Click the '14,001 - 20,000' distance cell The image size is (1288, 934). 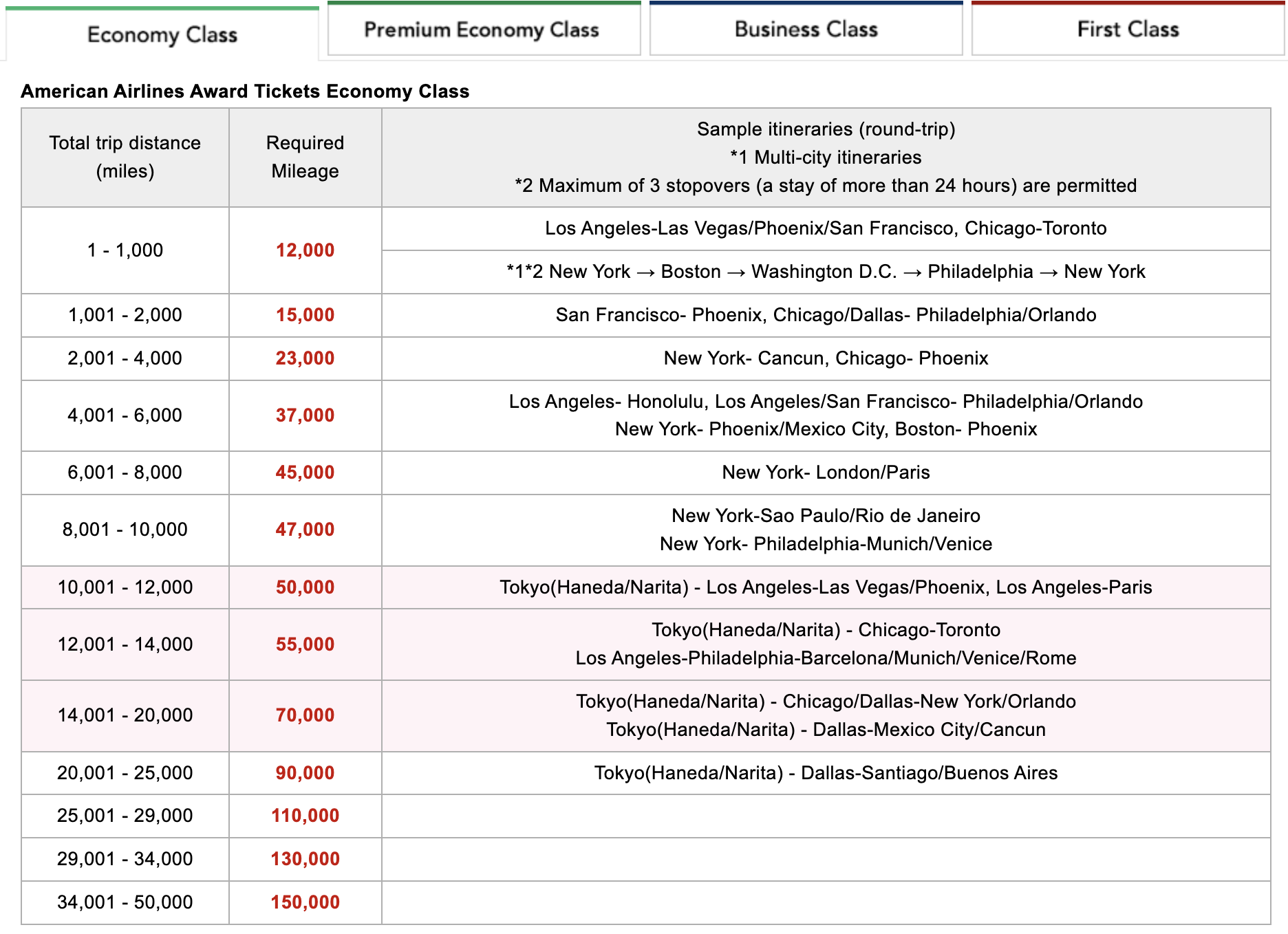[125, 715]
